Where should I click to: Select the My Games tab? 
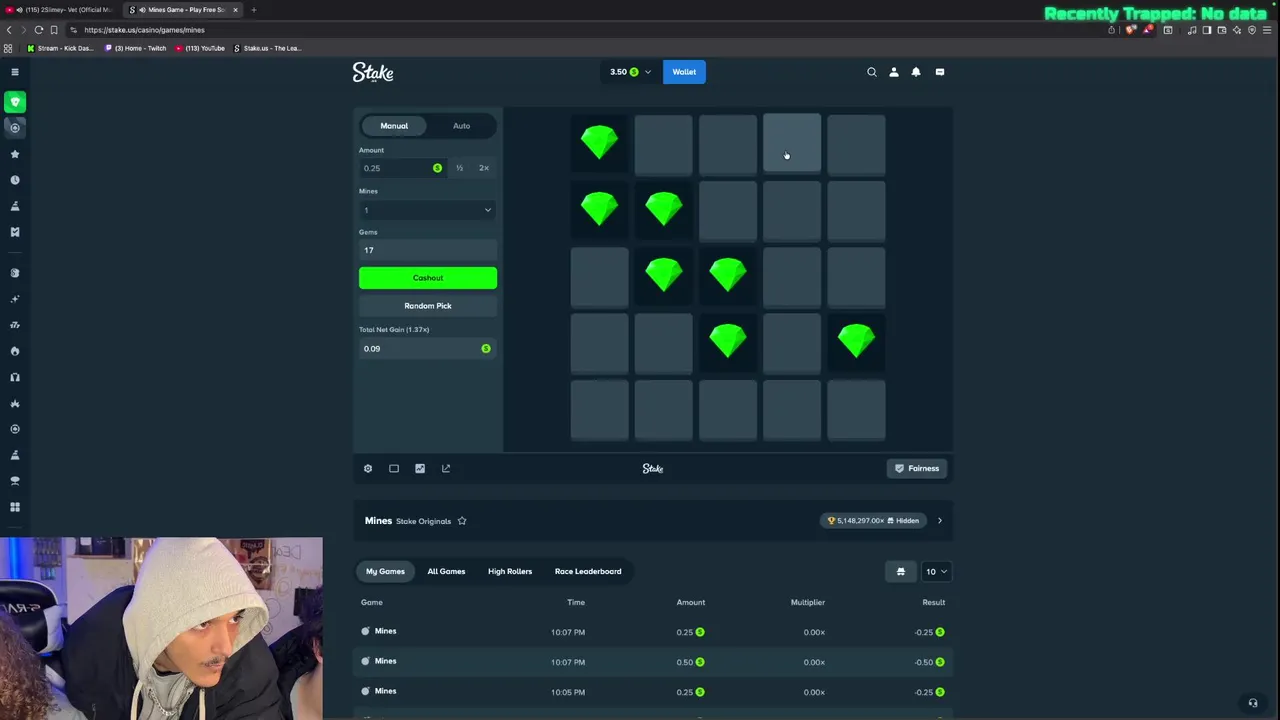click(385, 571)
